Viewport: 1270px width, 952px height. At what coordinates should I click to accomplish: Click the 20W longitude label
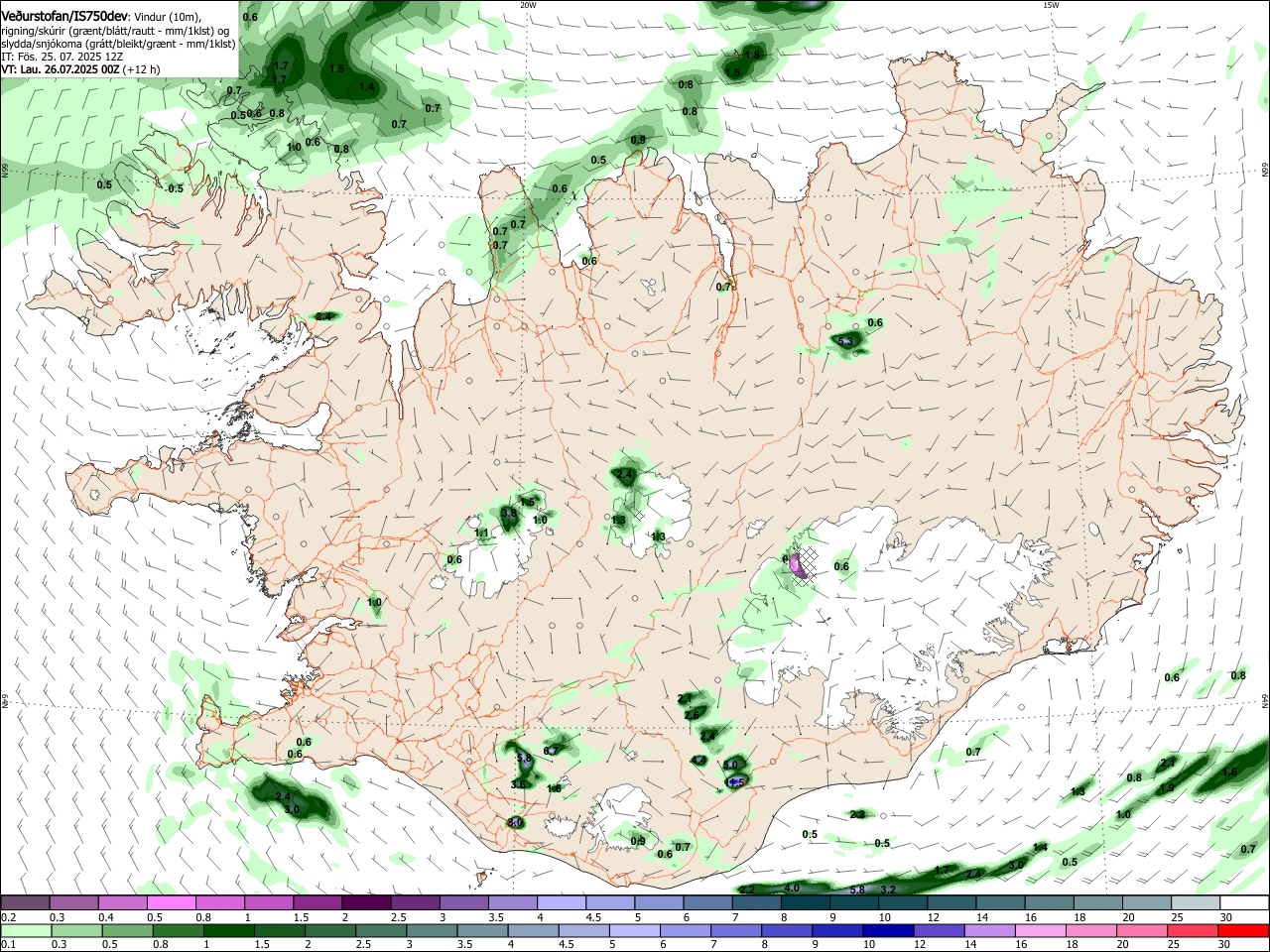click(x=528, y=5)
